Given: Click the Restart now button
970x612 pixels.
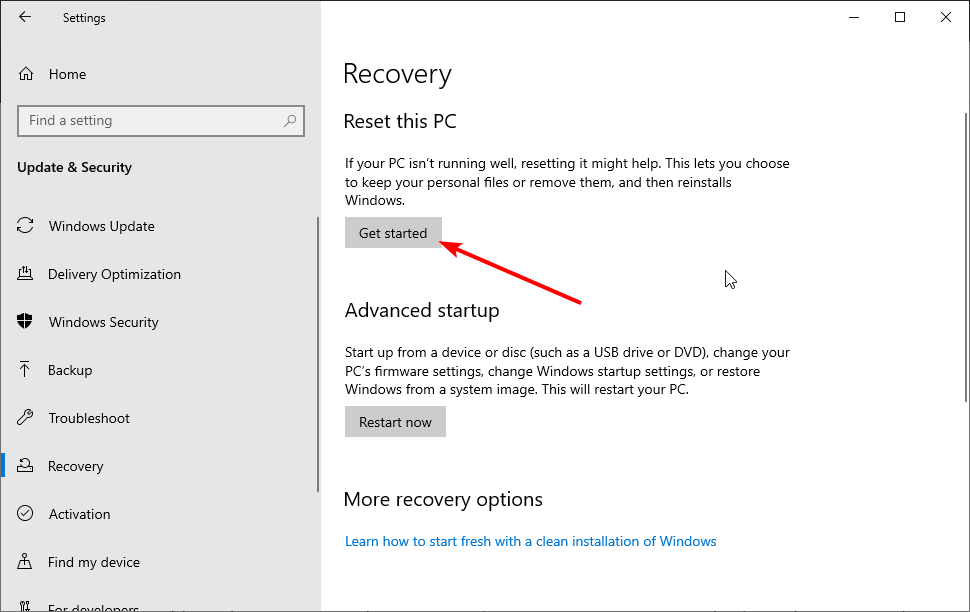Looking at the screenshot, I should click(x=395, y=422).
